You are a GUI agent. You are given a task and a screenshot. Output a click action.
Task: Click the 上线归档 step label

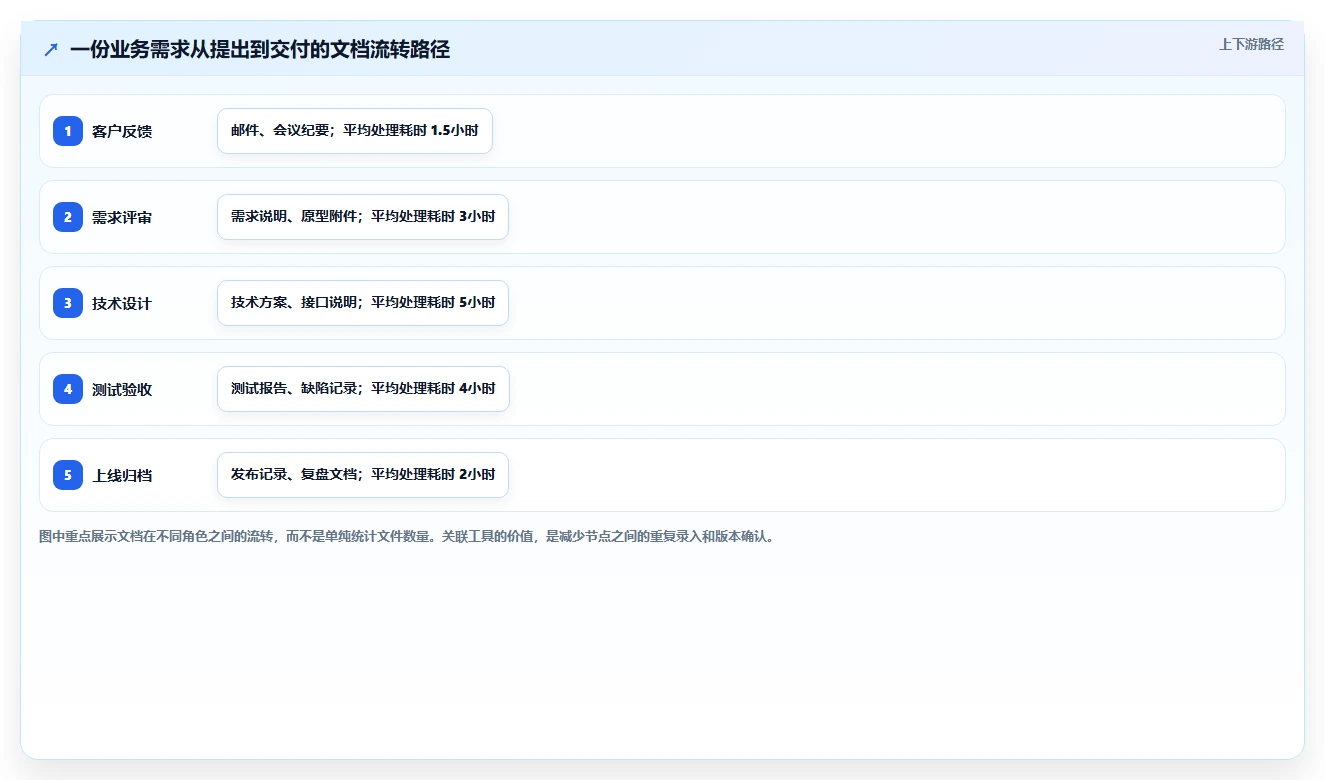click(122, 475)
